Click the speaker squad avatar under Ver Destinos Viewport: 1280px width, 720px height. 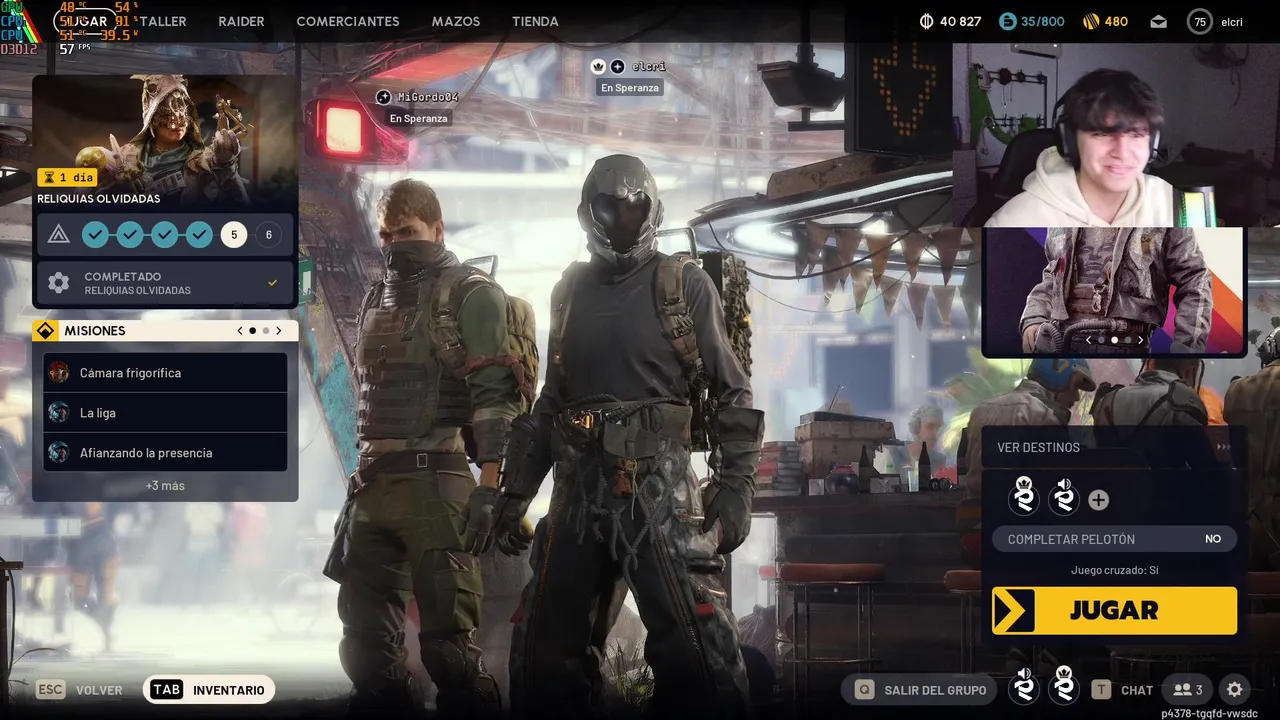point(1064,497)
